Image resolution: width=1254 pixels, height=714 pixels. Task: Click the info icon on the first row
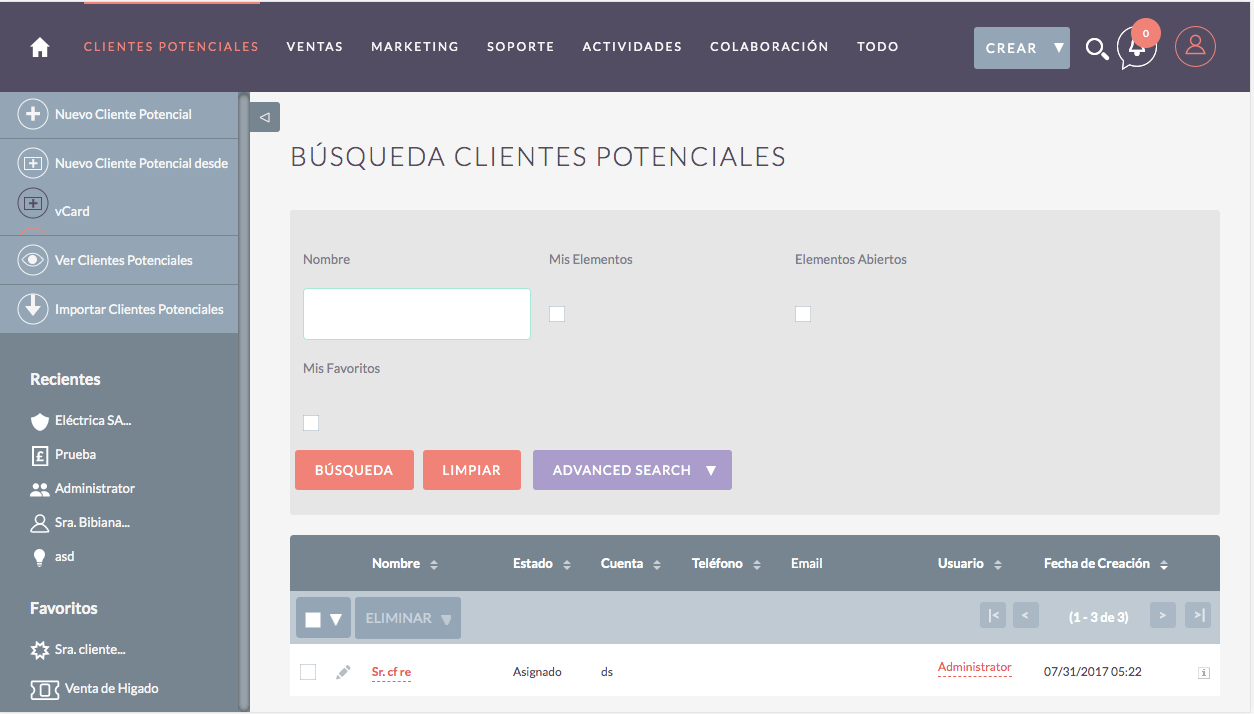pyautogui.click(x=1204, y=673)
